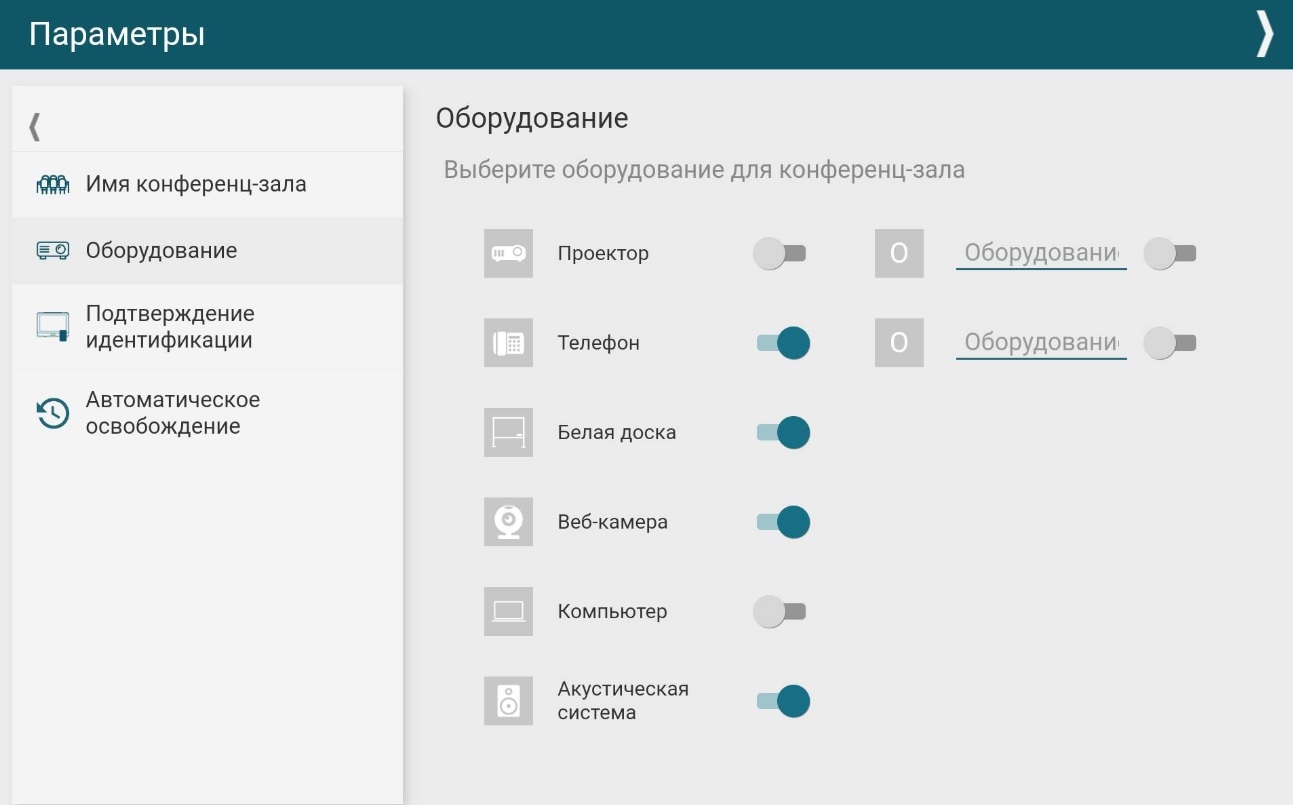Click the Компьютер label
This screenshot has width=1293, height=805.
[x=612, y=611]
